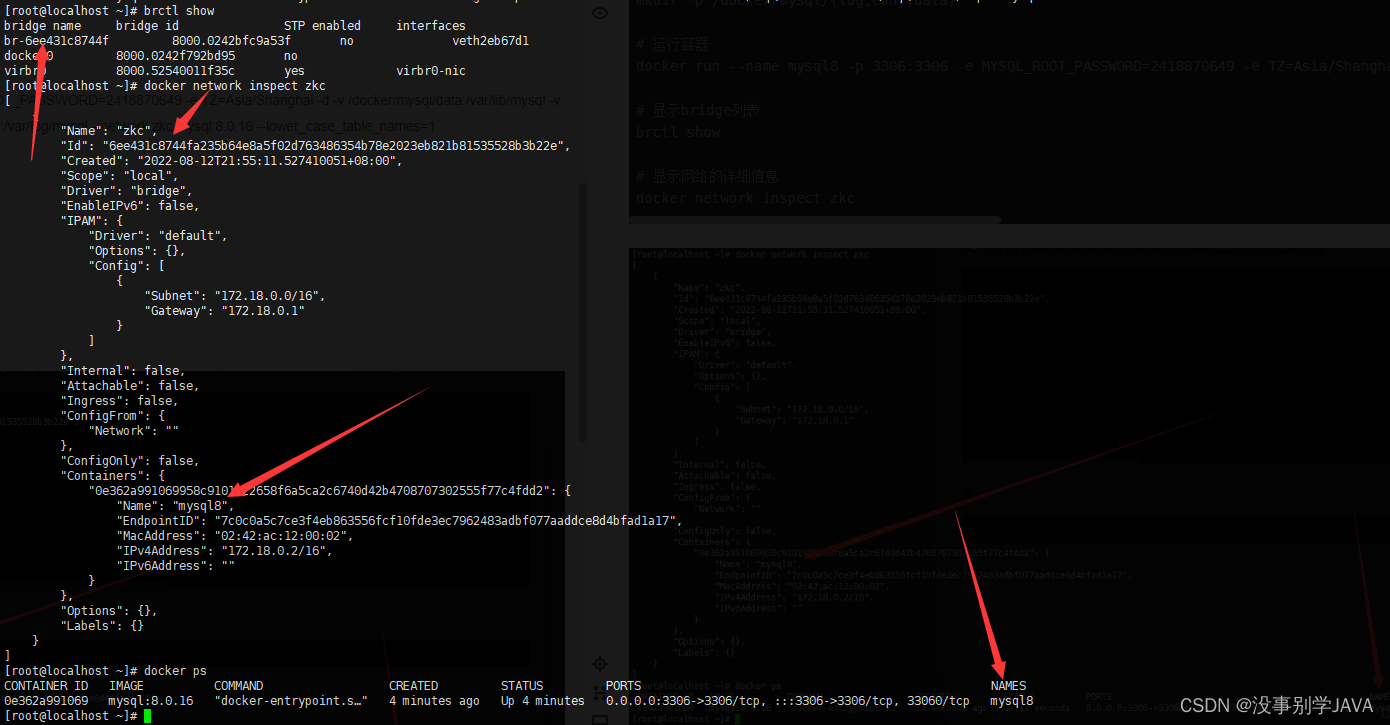Click '"Name": "mysql8"' in foreground terminal
This screenshot has width=1390, height=725.
click(x=175, y=506)
